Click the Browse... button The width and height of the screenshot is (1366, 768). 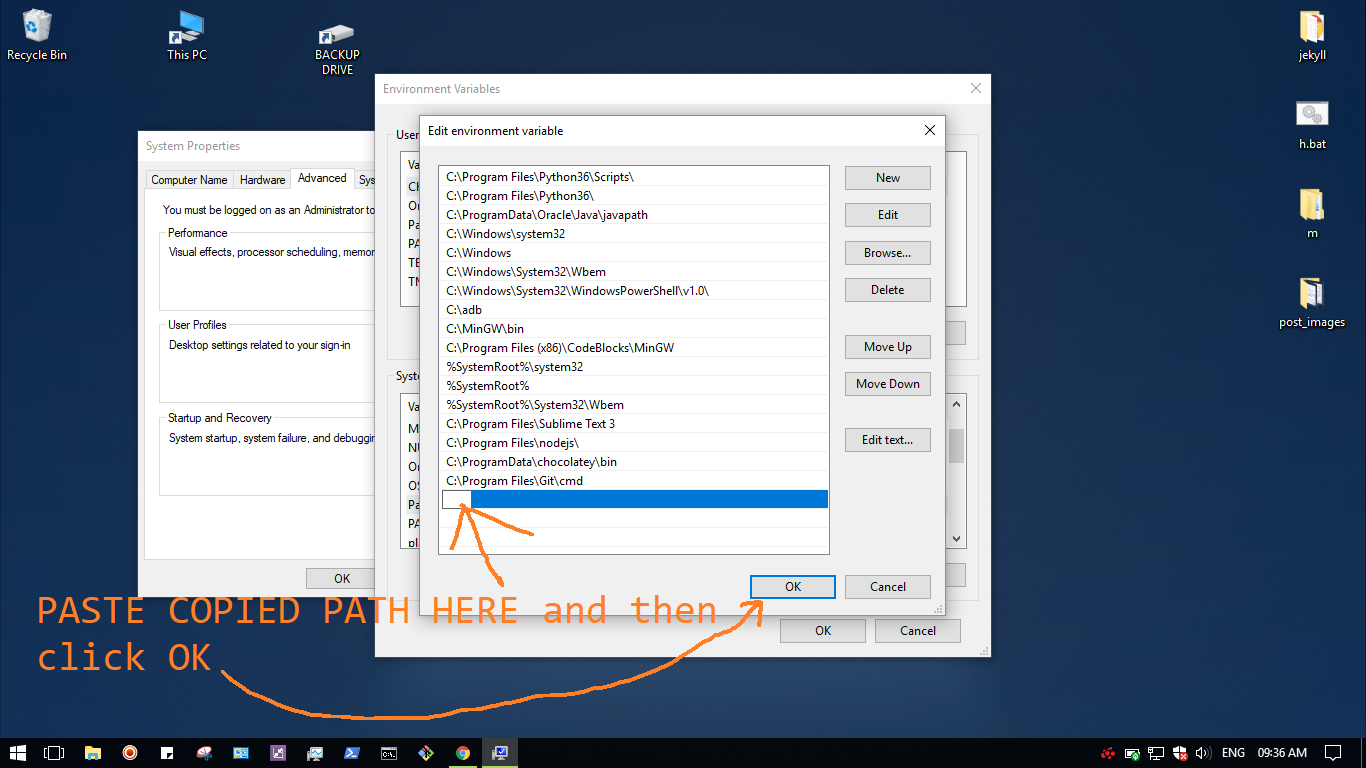click(888, 253)
